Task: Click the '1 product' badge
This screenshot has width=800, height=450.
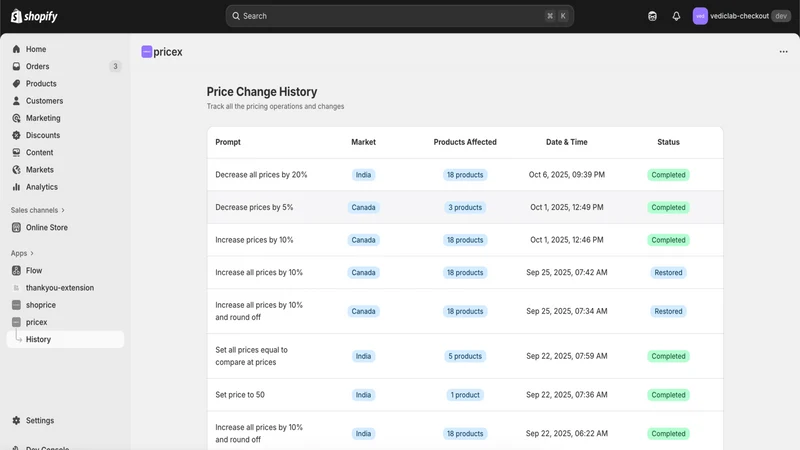Action: [x=465, y=395]
